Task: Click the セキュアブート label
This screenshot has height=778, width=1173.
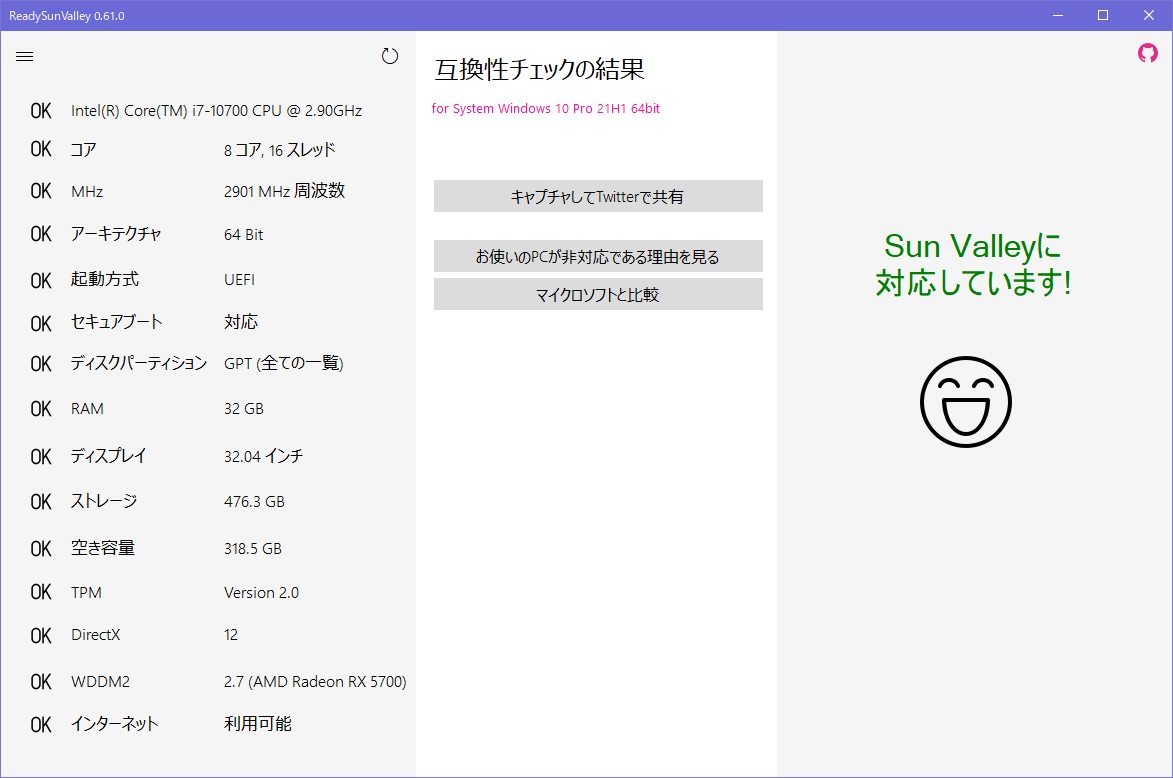Action: [117, 322]
